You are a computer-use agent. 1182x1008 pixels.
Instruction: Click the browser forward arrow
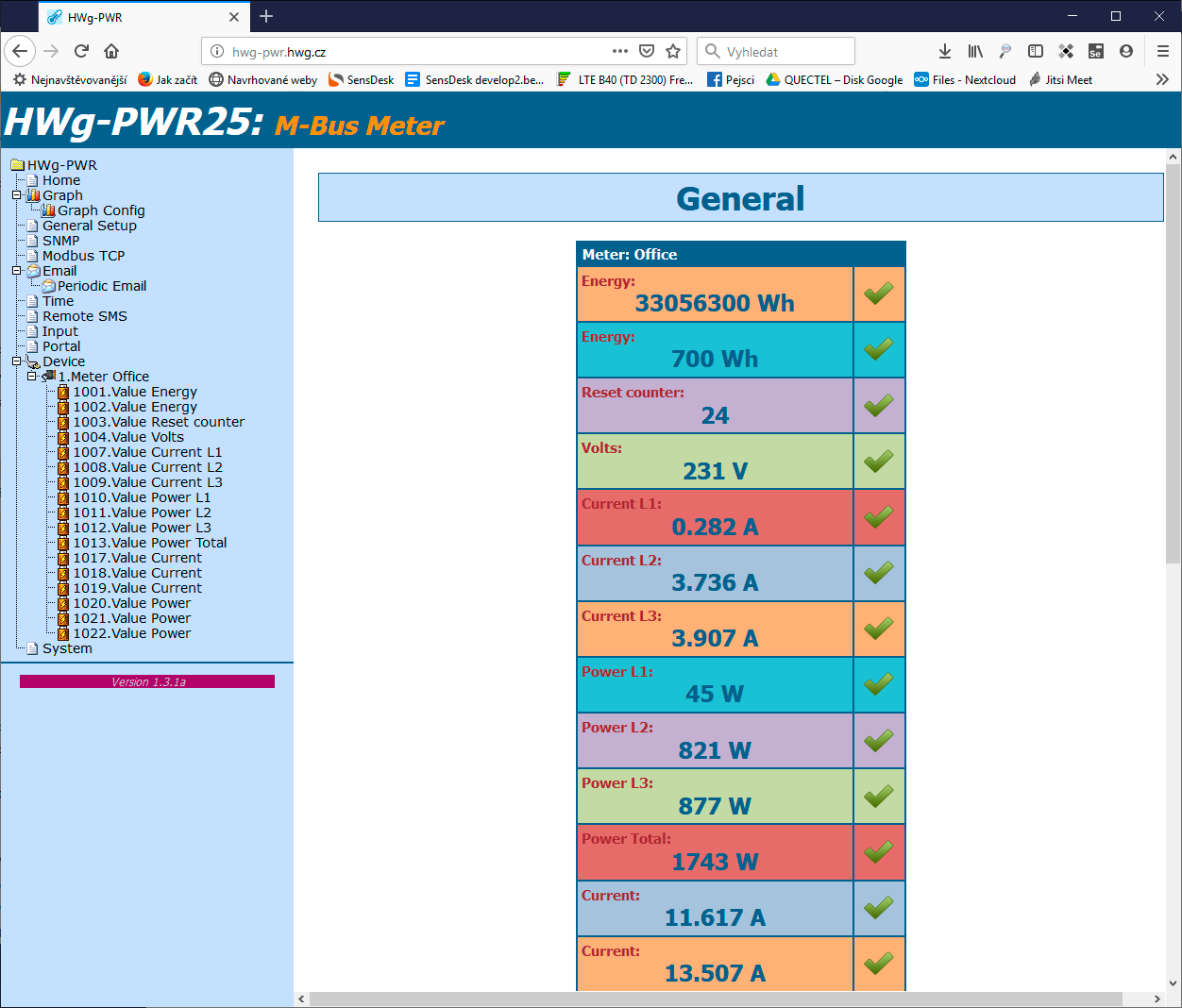pos(52,51)
